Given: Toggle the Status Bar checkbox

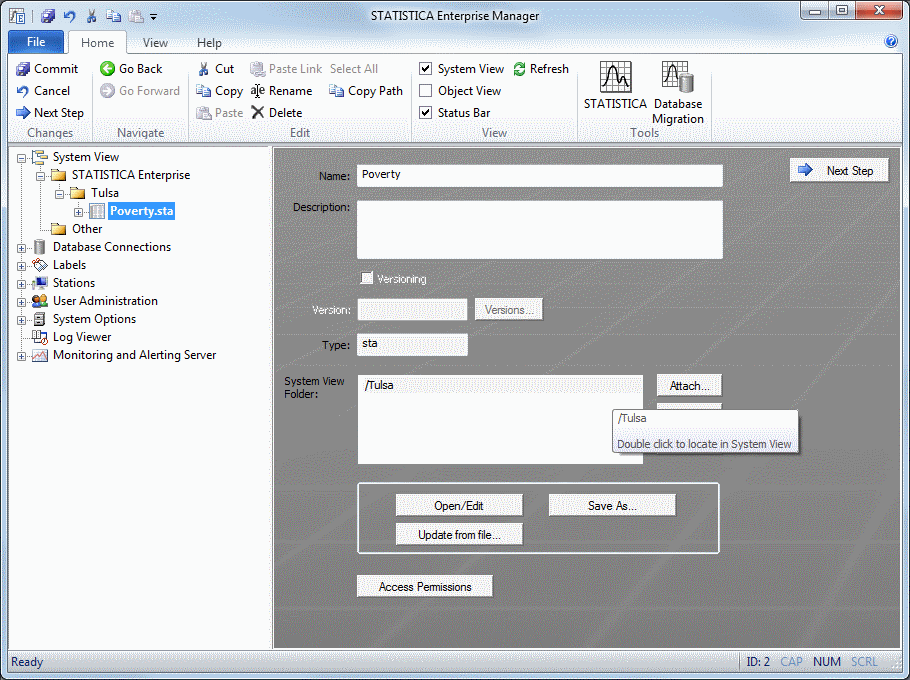Looking at the screenshot, I should 426,113.
